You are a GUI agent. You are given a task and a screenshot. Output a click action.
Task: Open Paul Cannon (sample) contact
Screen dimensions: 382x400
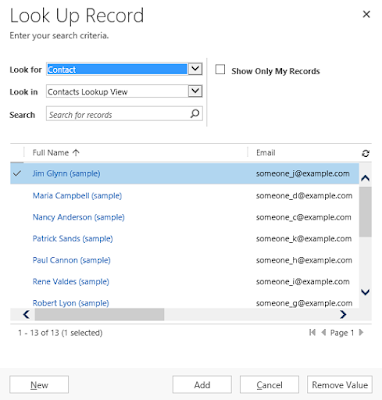[71, 260]
